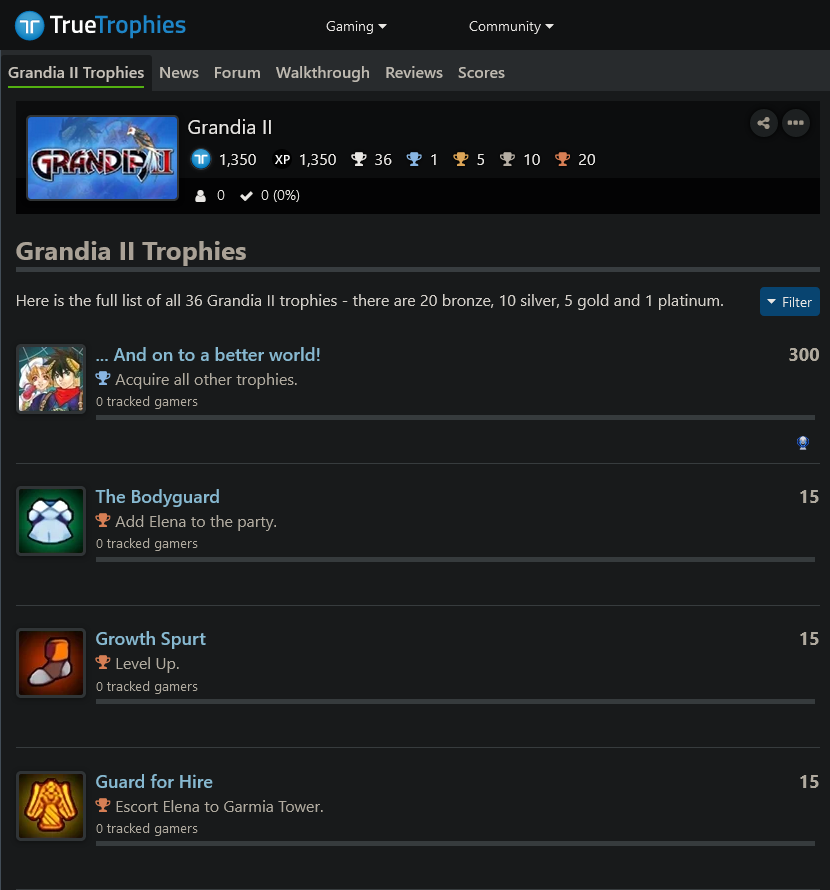This screenshot has width=830, height=890.
Task: Open the Community dropdown menu
Action: pyautogui.click(x=511, y=26)
